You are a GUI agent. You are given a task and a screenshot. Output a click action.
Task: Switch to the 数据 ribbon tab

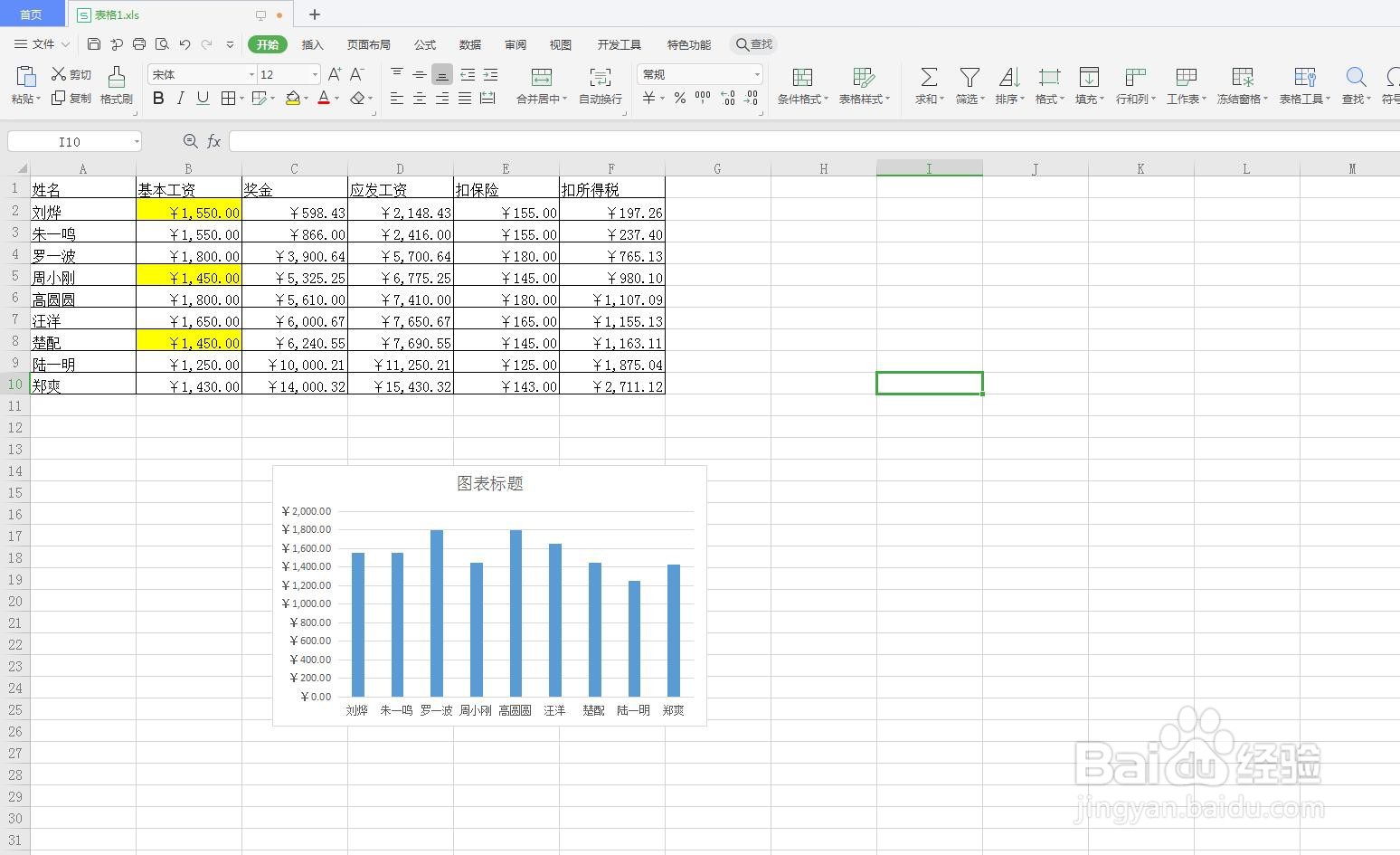(470, 44)
